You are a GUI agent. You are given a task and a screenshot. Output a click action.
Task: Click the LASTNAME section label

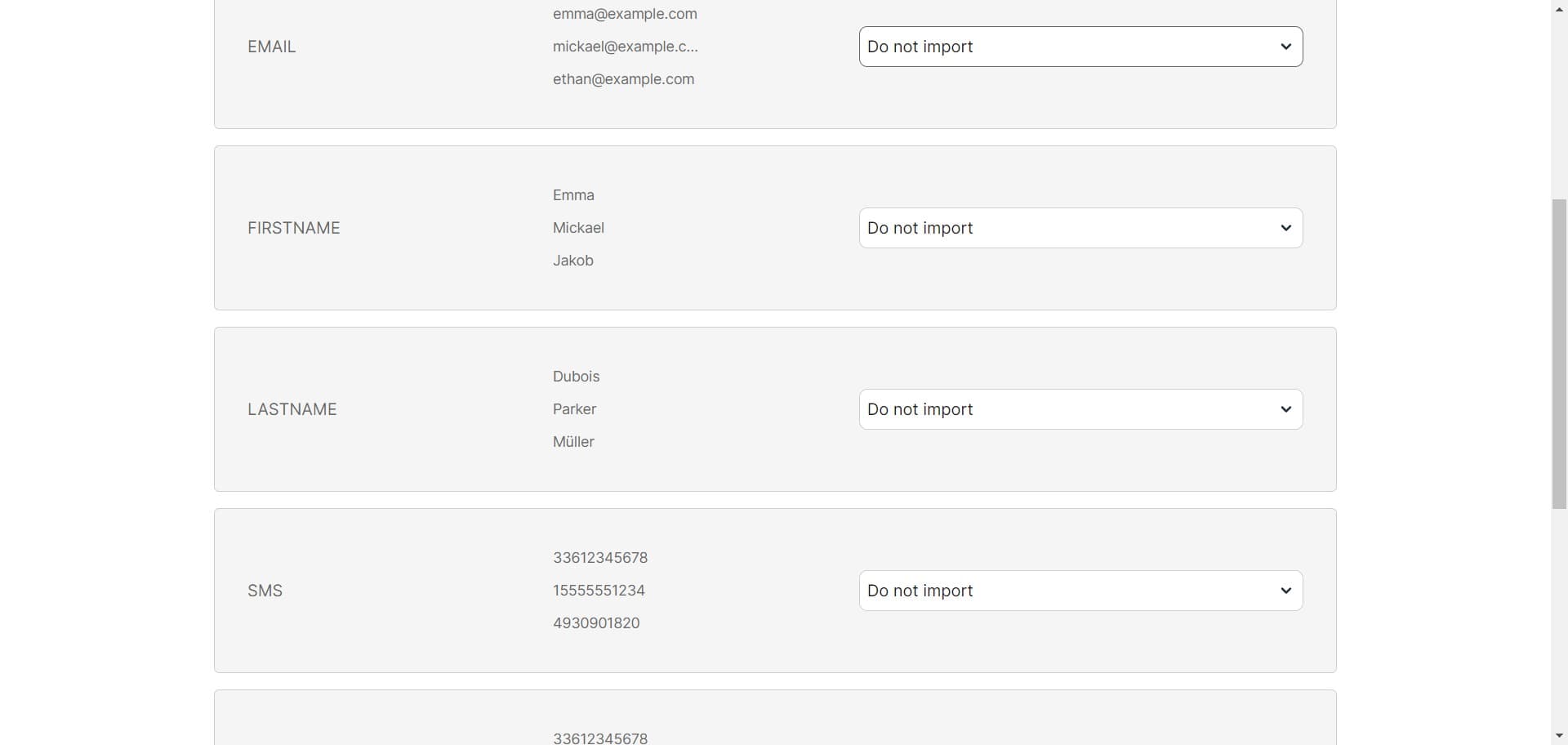[292, 409]
